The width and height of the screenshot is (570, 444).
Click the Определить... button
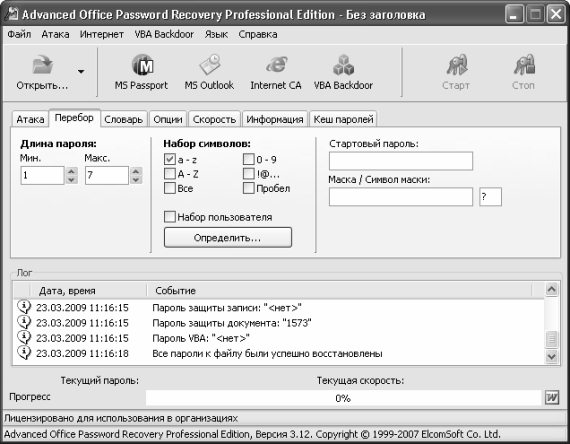tap(228, 238)
